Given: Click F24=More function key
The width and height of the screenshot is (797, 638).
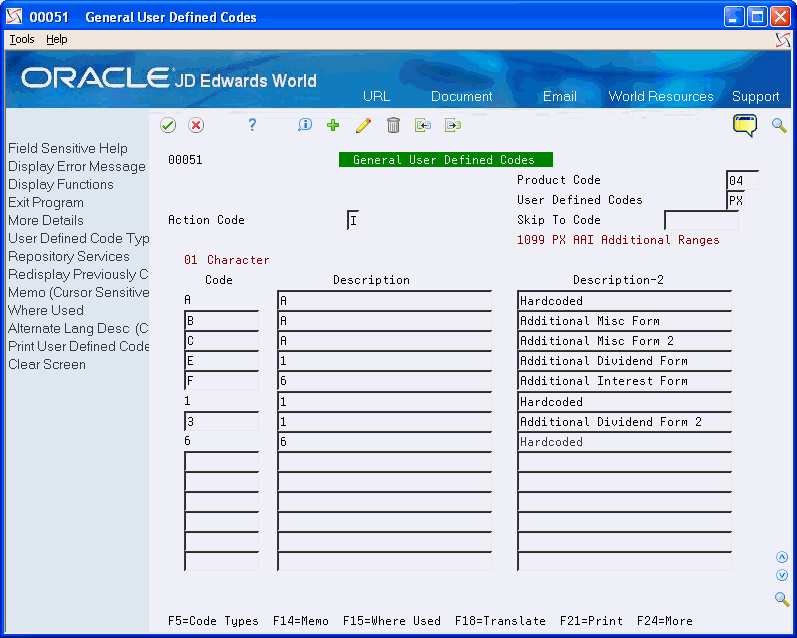Looking at the screenshot, I should [664, 621].
